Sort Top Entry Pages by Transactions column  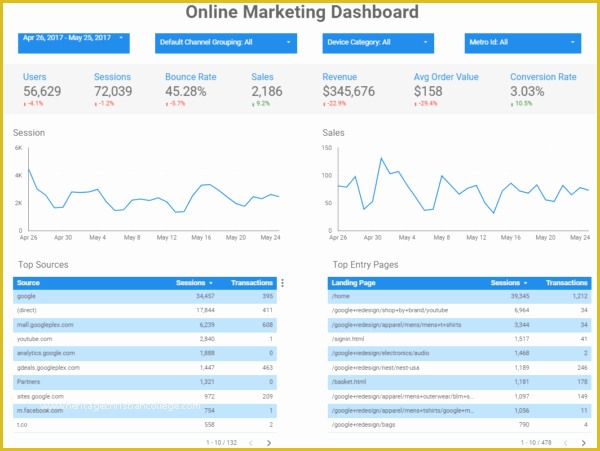566,283
